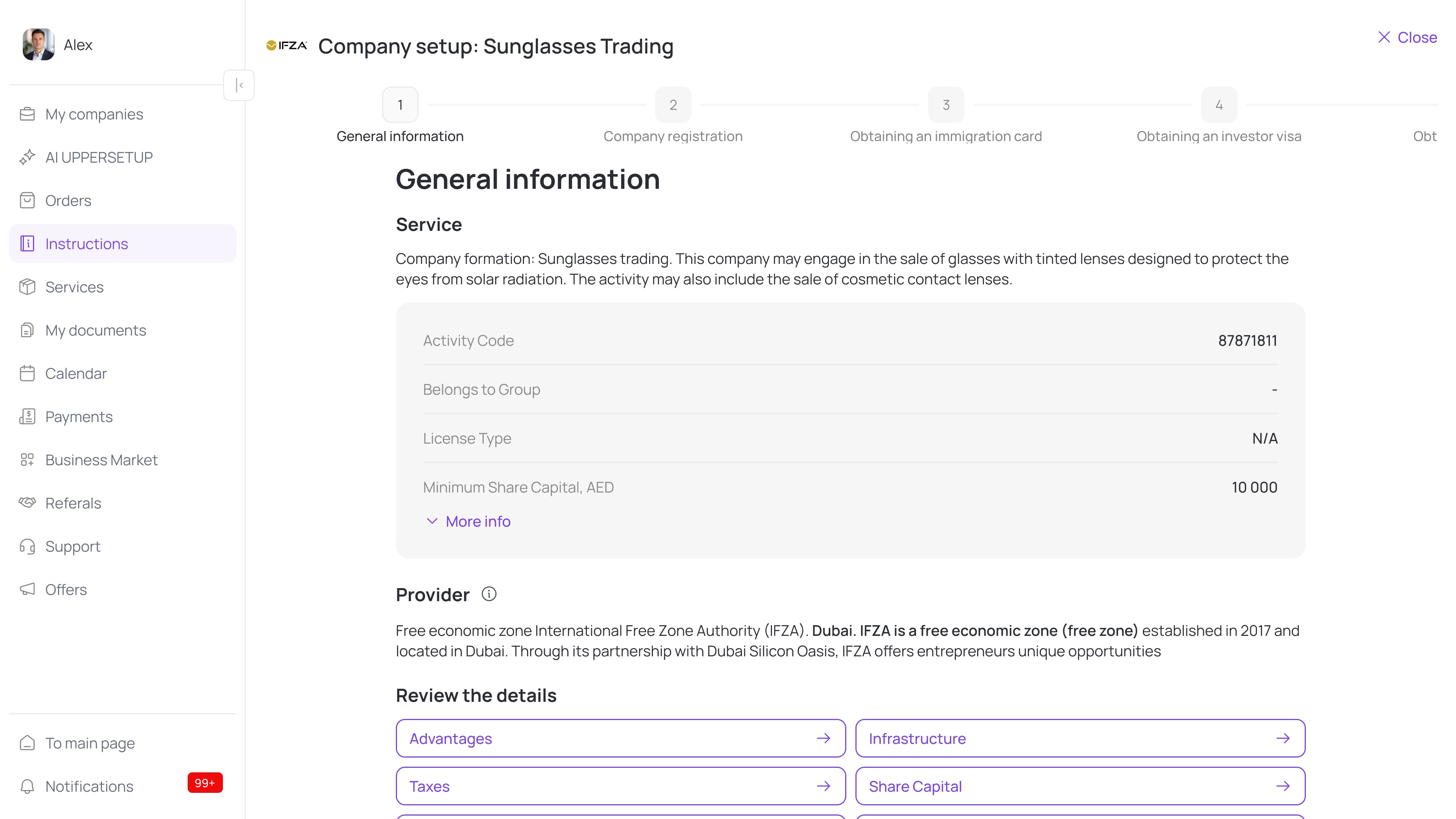The image size is (1456, 819).
Task: Click the Payments receipt icon
Action: pos(27,417)
